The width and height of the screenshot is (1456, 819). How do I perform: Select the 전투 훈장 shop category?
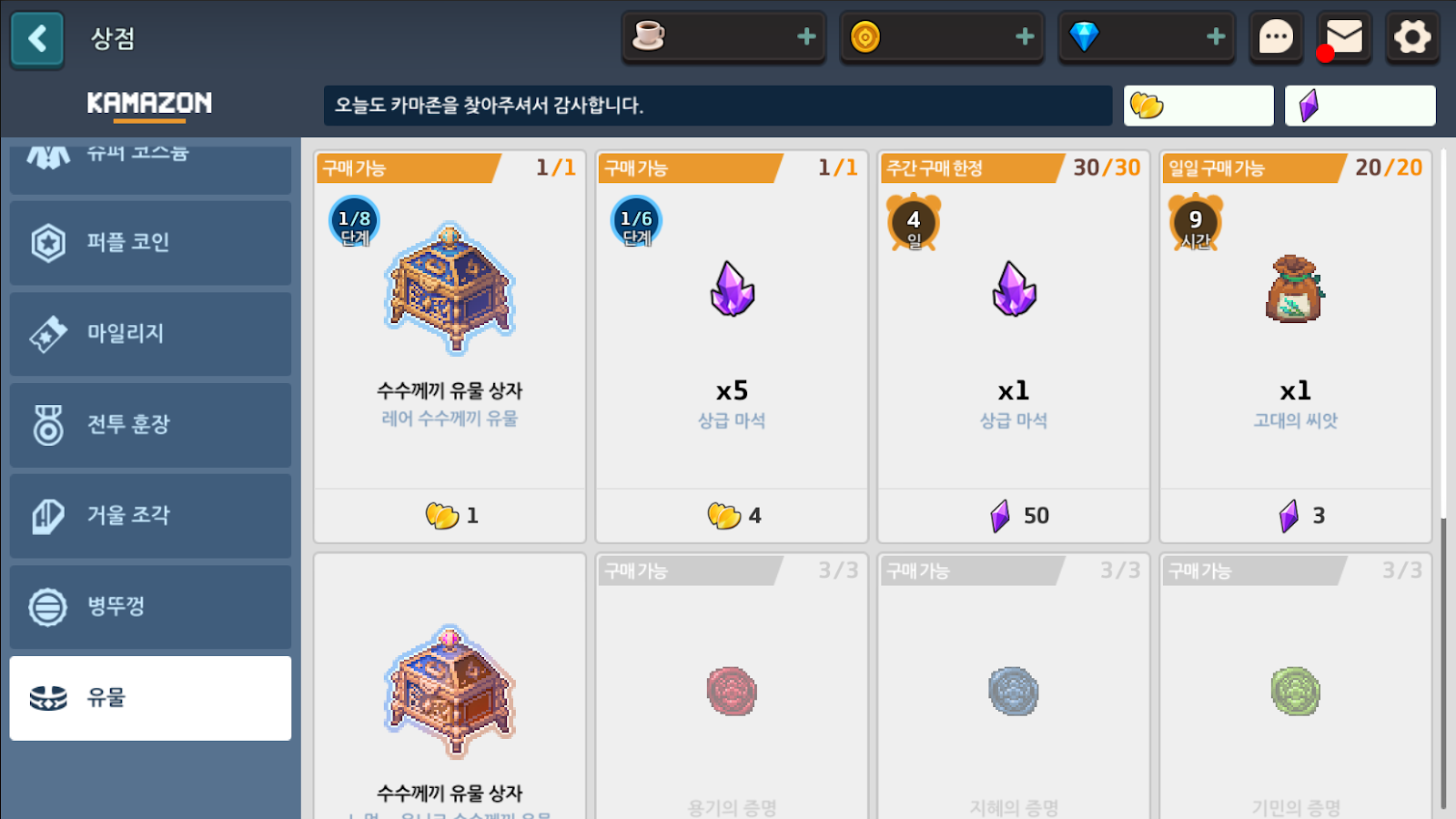[150, 425]
